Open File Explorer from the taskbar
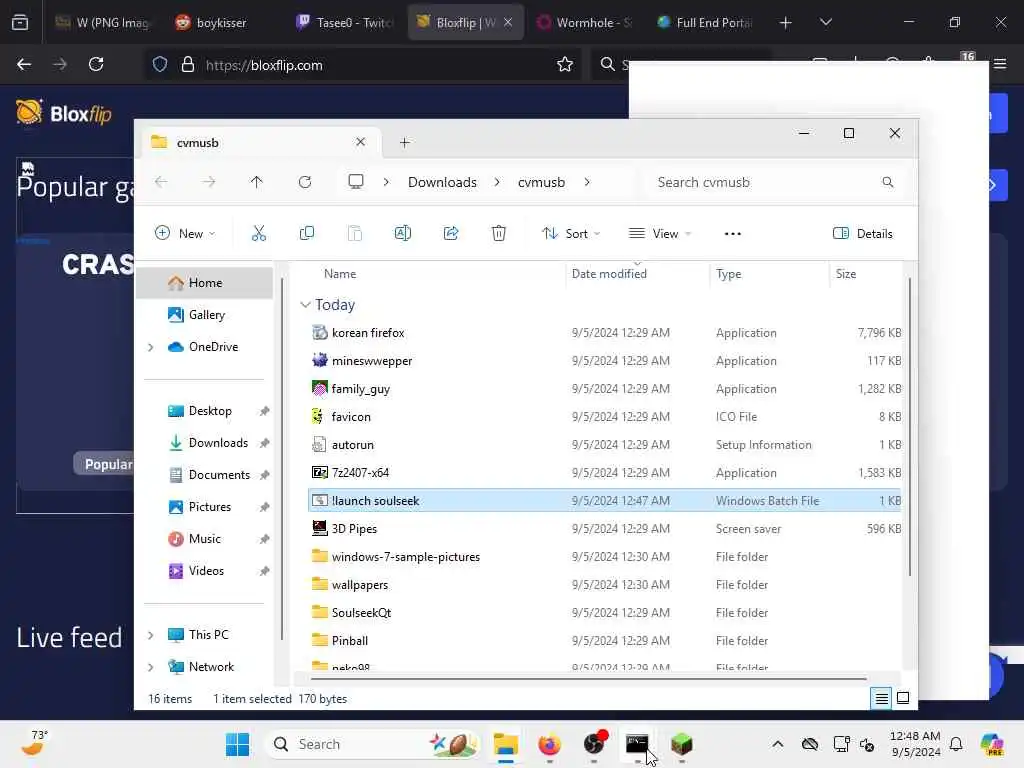 click(505, 744)
